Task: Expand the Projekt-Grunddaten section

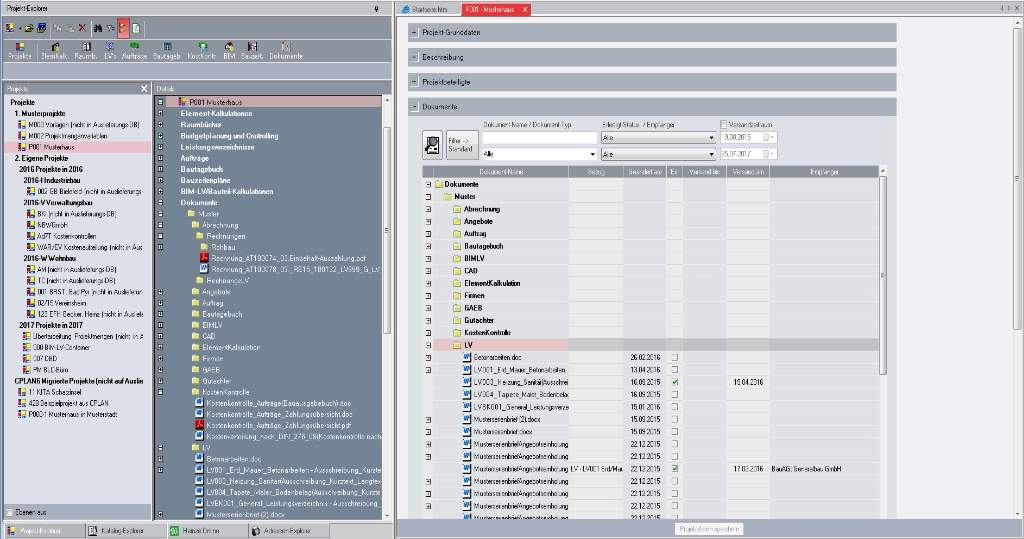Action: tap(414, 32)
